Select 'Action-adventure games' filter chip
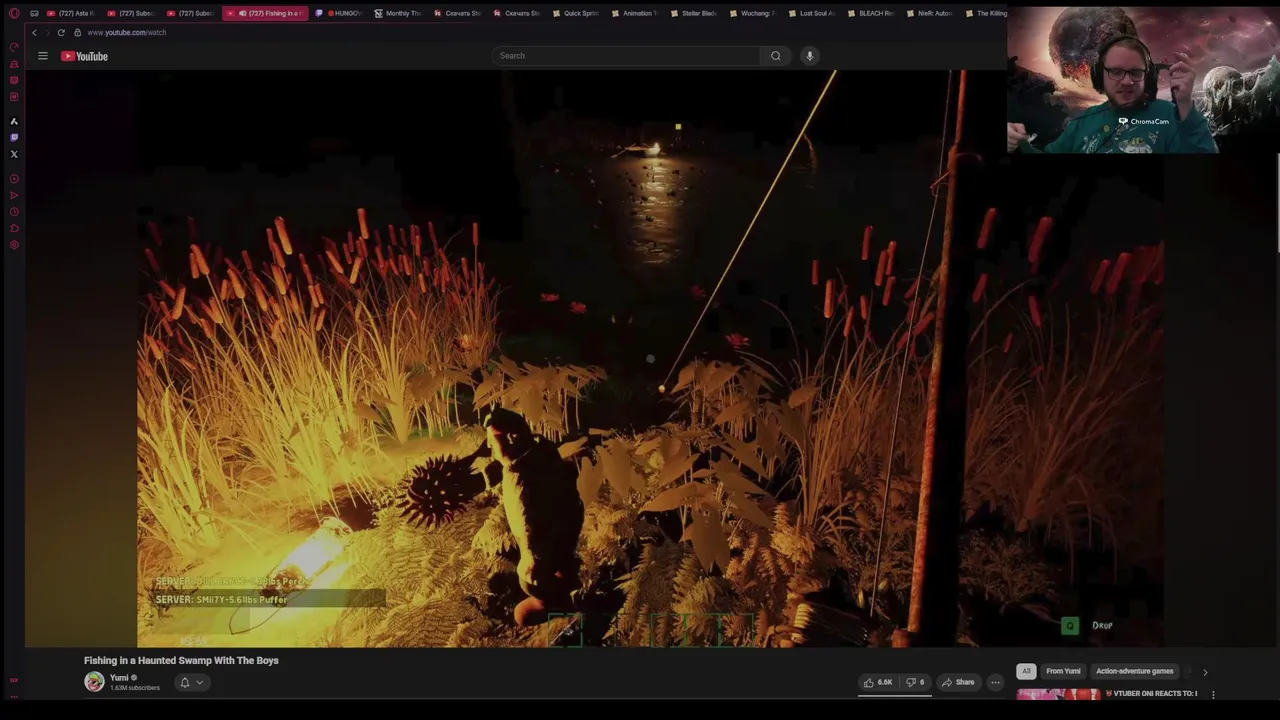The image size is (1280, 720). pyautogui.click(x=1134, y=671)
